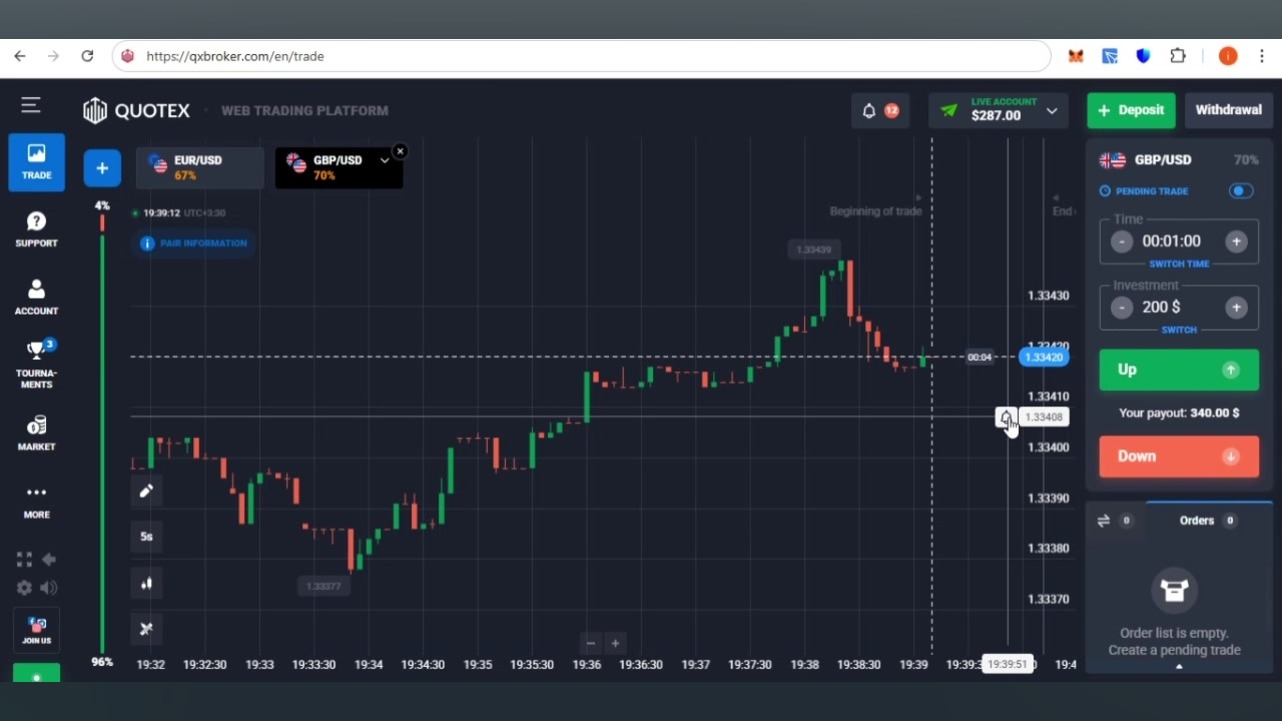Decrease investment with minus button
This screenshot has width=1282, height=721.
point(1122,307)
